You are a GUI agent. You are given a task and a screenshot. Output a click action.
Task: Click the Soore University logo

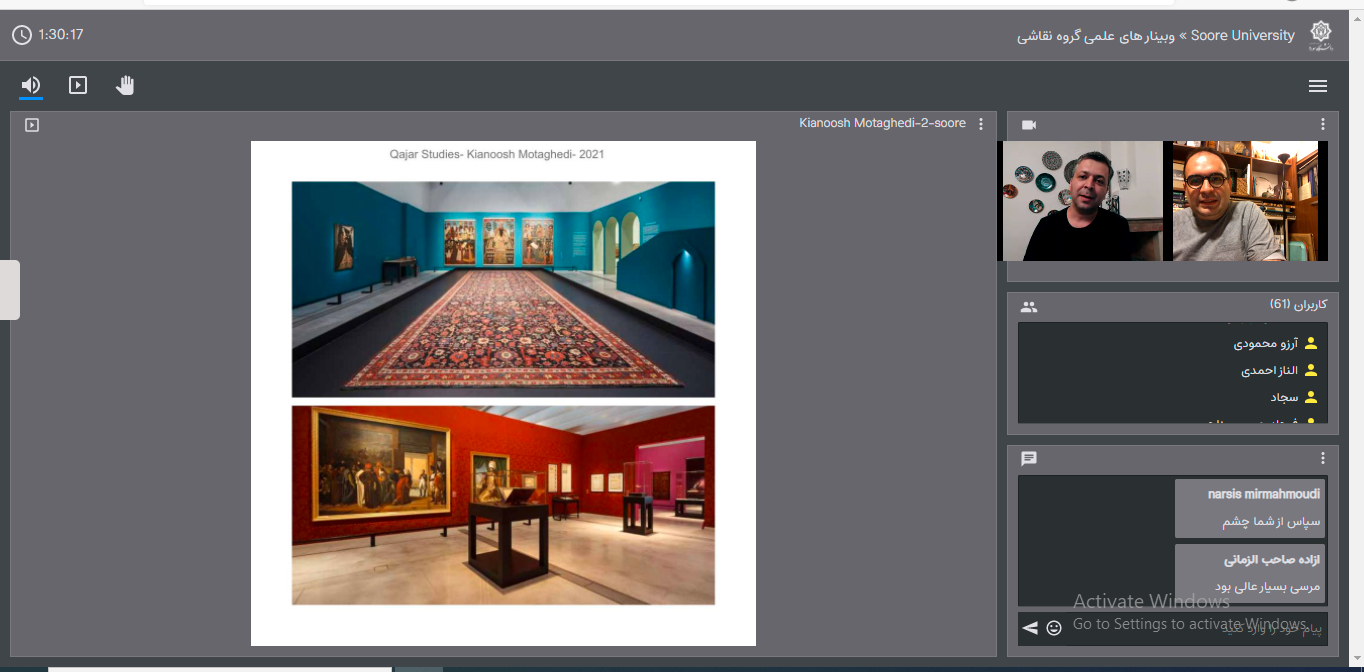click(1321, 35)
